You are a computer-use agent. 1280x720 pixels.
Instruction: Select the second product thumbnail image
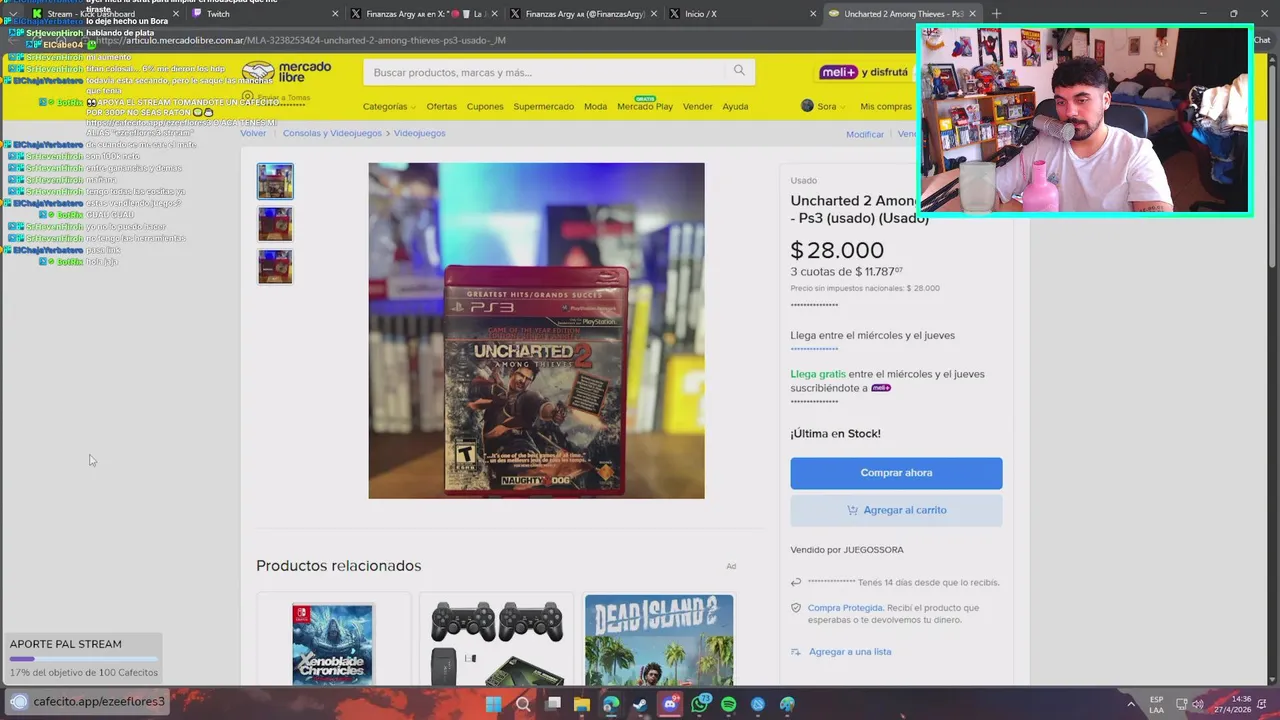click(275, 224)
